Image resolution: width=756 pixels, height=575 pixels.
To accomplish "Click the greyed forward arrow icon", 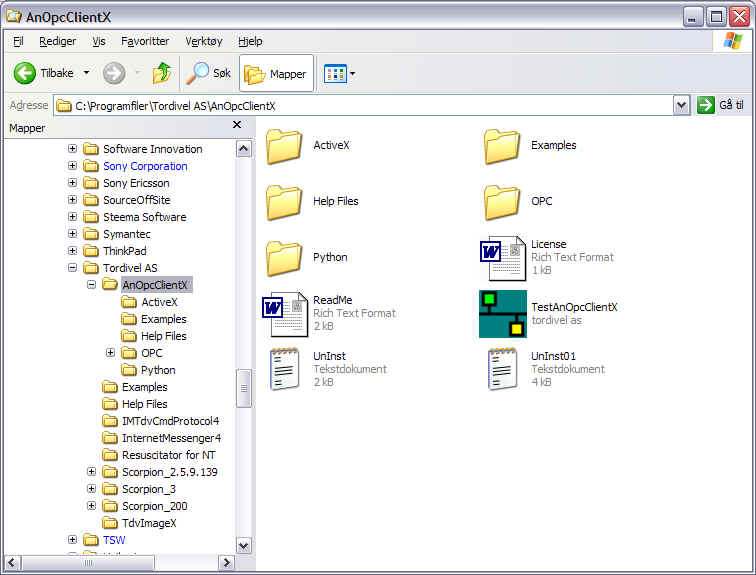I will pyautogui.click(x=114, y=73).
